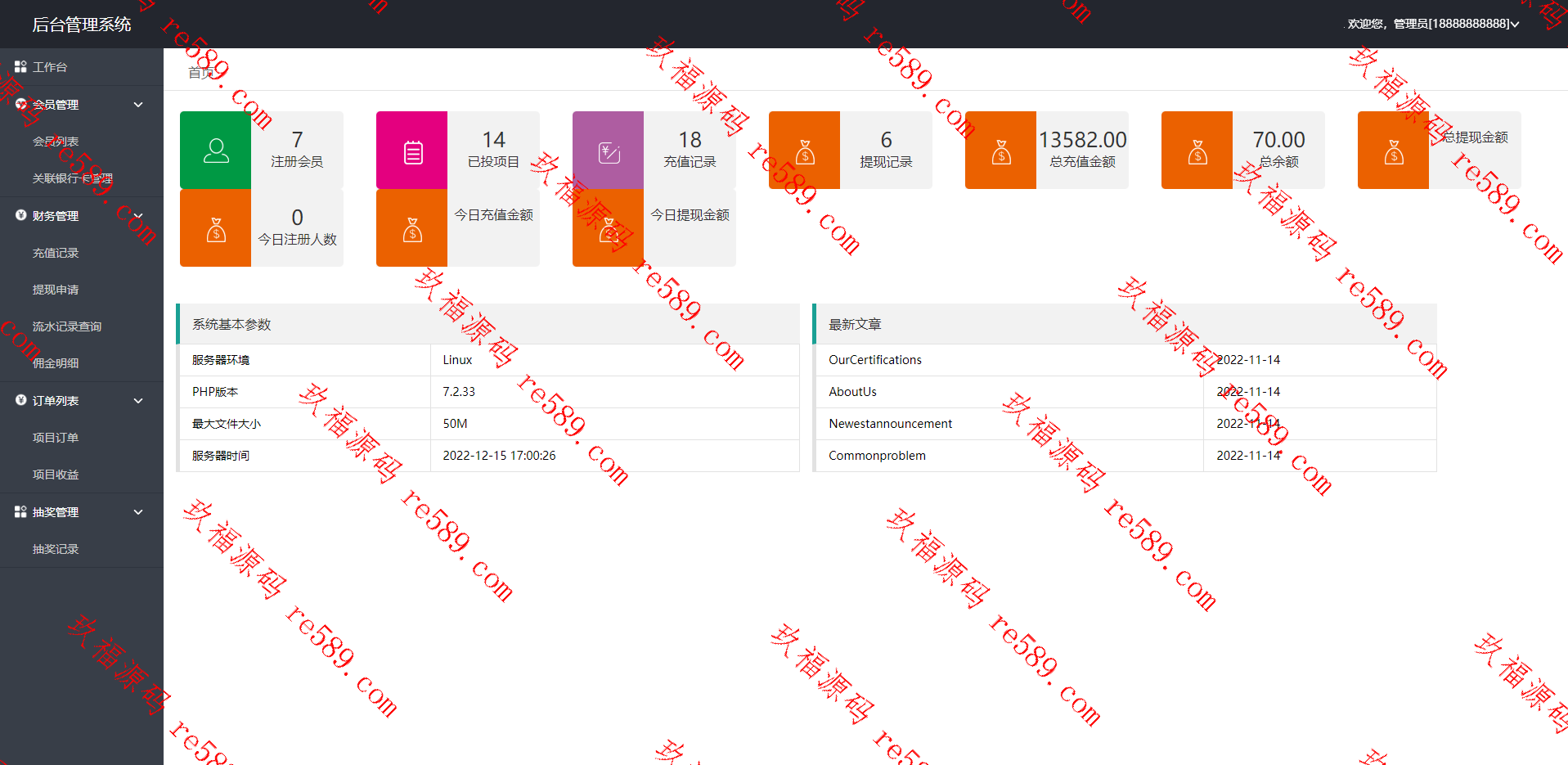The image size is (1568, 765).
Task: Click the 13582.00 total recharge value
Action: tap(1082, 140)
